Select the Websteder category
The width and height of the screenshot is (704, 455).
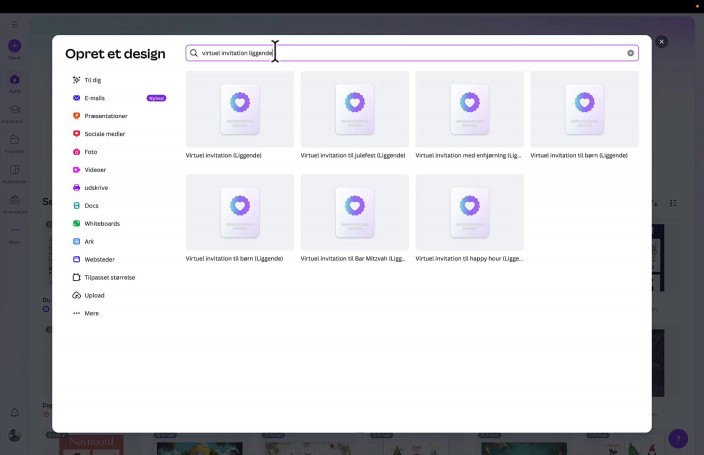(99, 260)
